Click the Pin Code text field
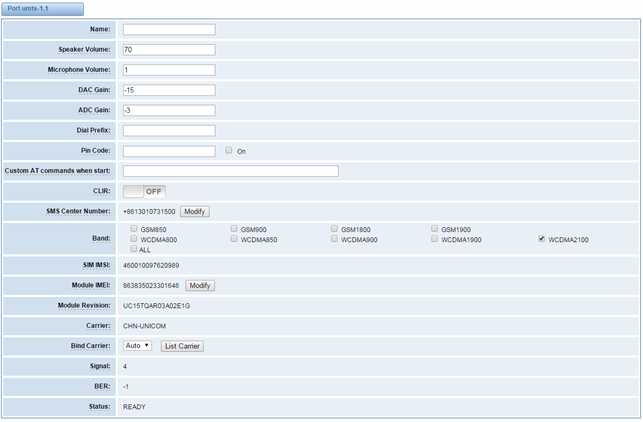The height and width of the screenshot is (422, 643). coord(169,151)
